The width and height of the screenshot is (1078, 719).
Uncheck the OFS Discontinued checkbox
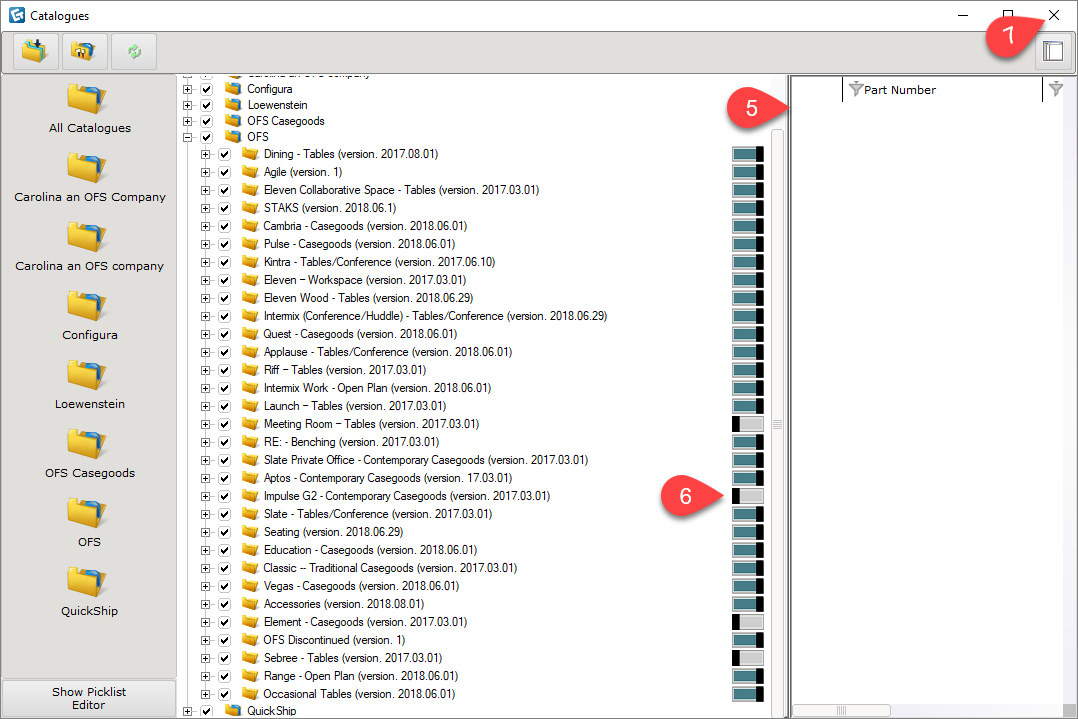(x=224, y=640)
